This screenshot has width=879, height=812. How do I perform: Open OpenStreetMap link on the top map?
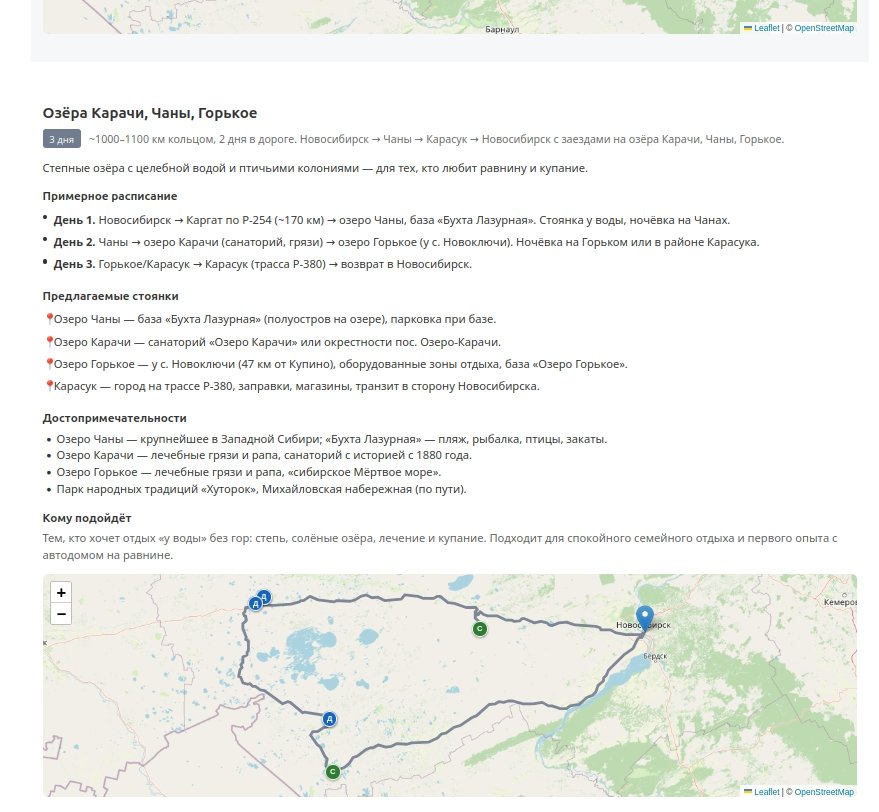point(824,28)
